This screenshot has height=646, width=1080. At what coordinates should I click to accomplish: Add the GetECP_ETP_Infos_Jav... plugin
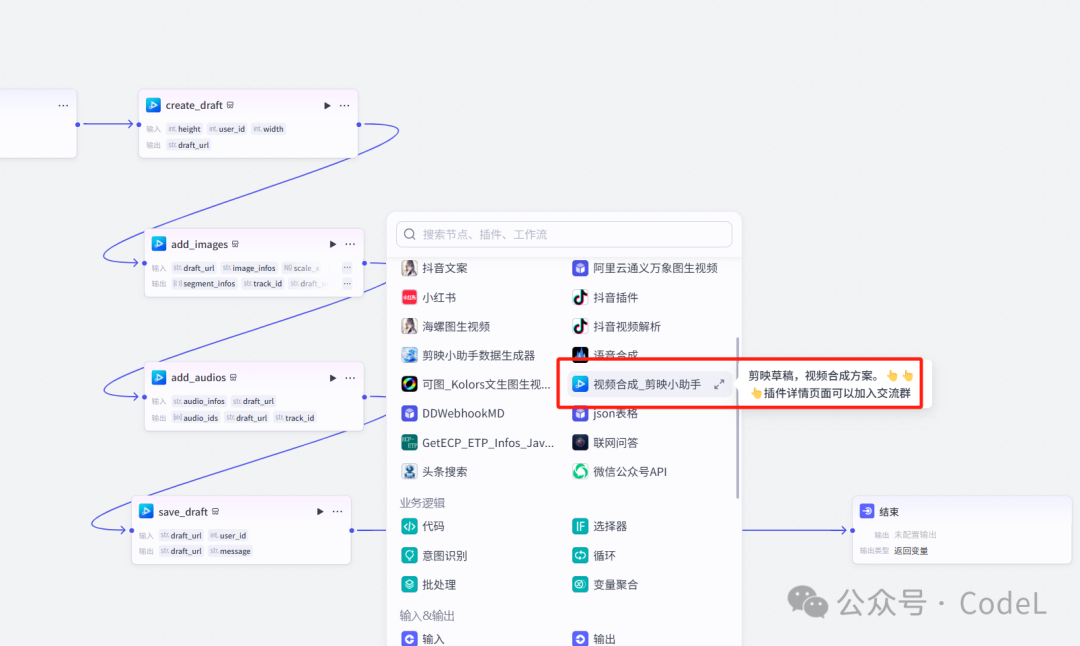475,443
